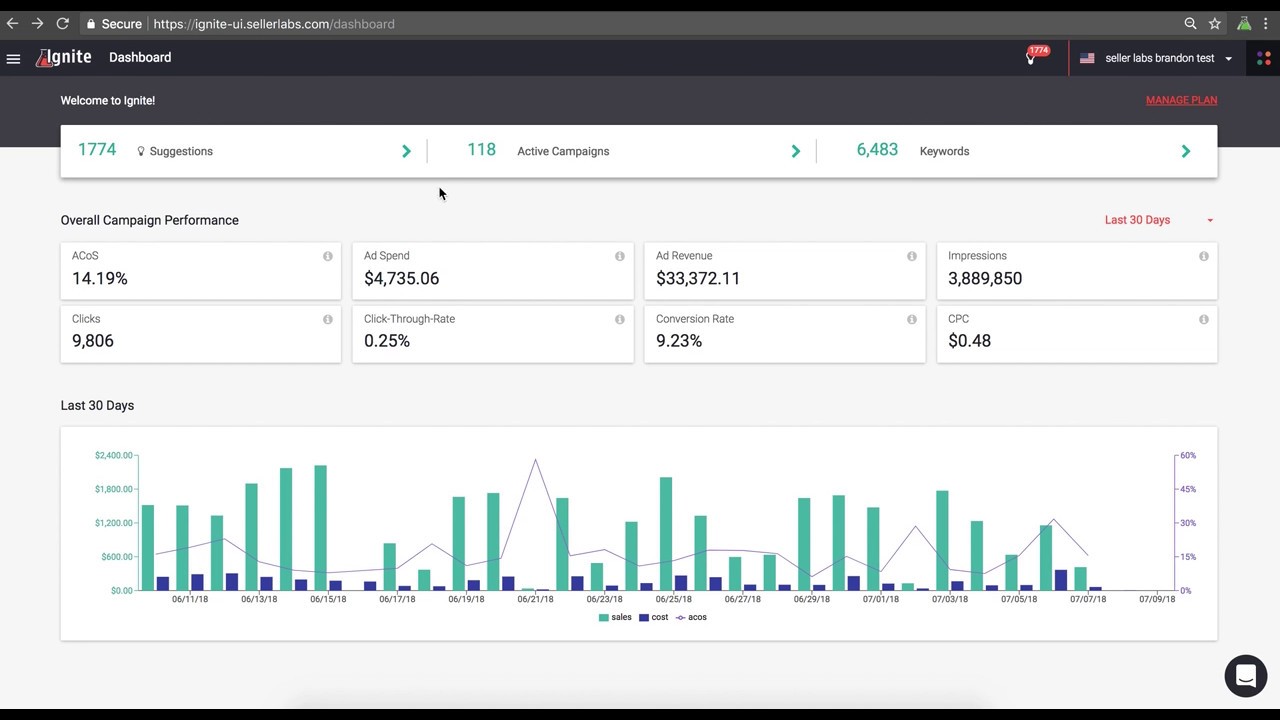Expand Suggestions with the green arrow
This screenshot has width=1280, height=720.
tap(406, 151)
